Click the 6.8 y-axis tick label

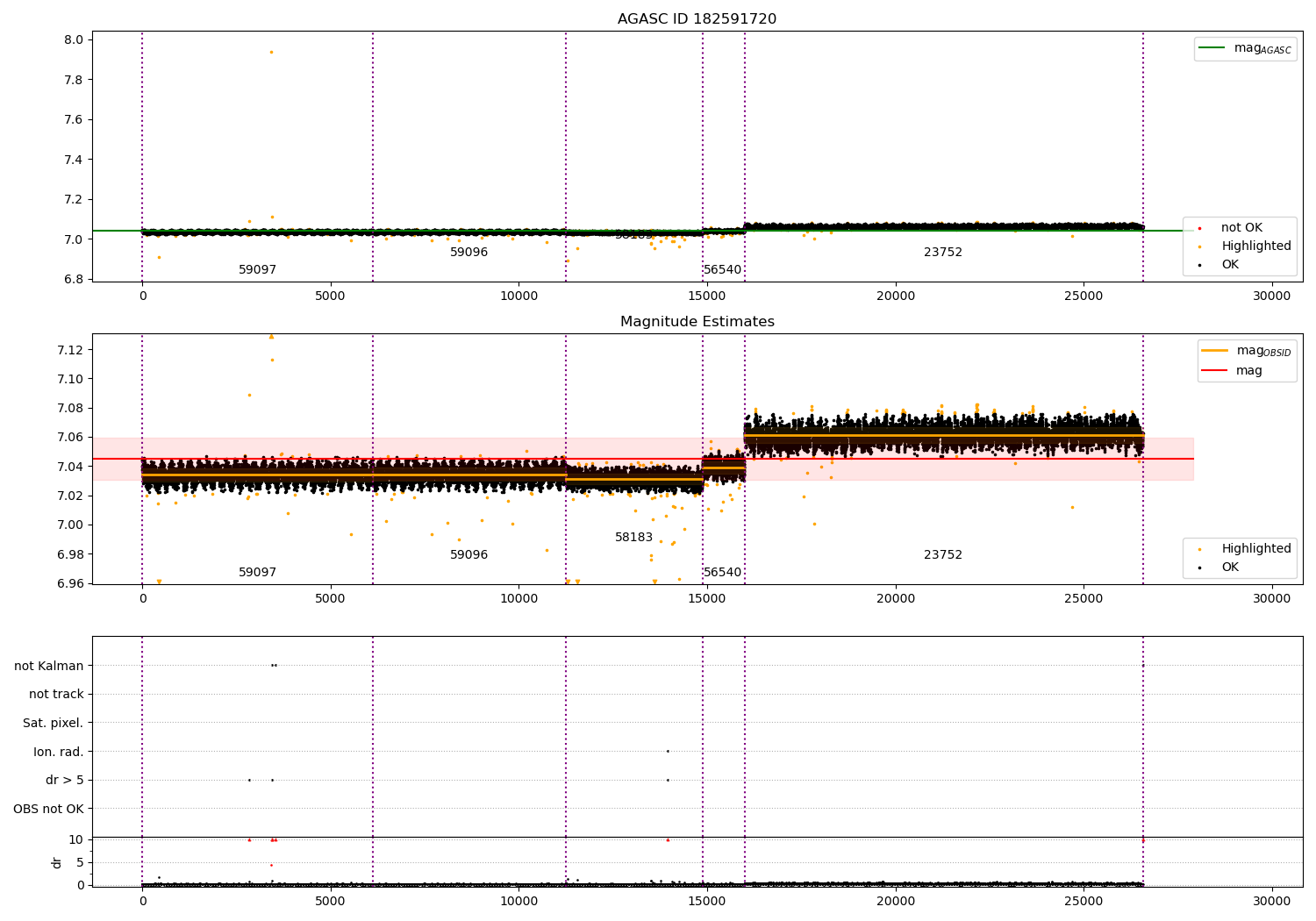click(74, 280)
